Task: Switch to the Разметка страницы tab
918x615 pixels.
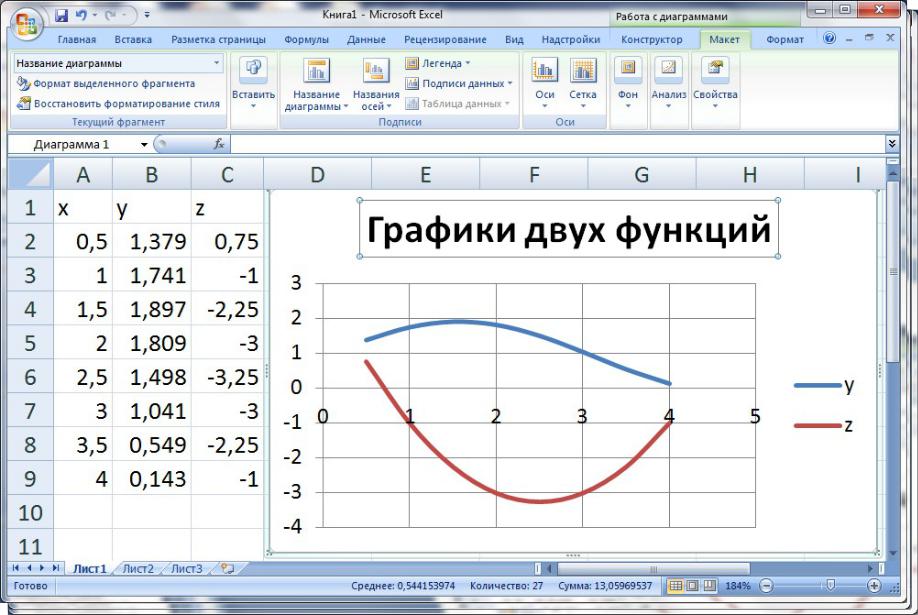Action: point(218,39)
